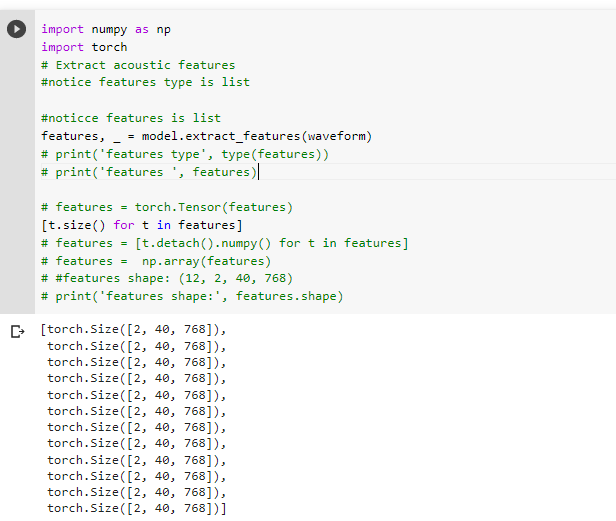Click the '#notice features type is list' comment

[x=145, y=82]
